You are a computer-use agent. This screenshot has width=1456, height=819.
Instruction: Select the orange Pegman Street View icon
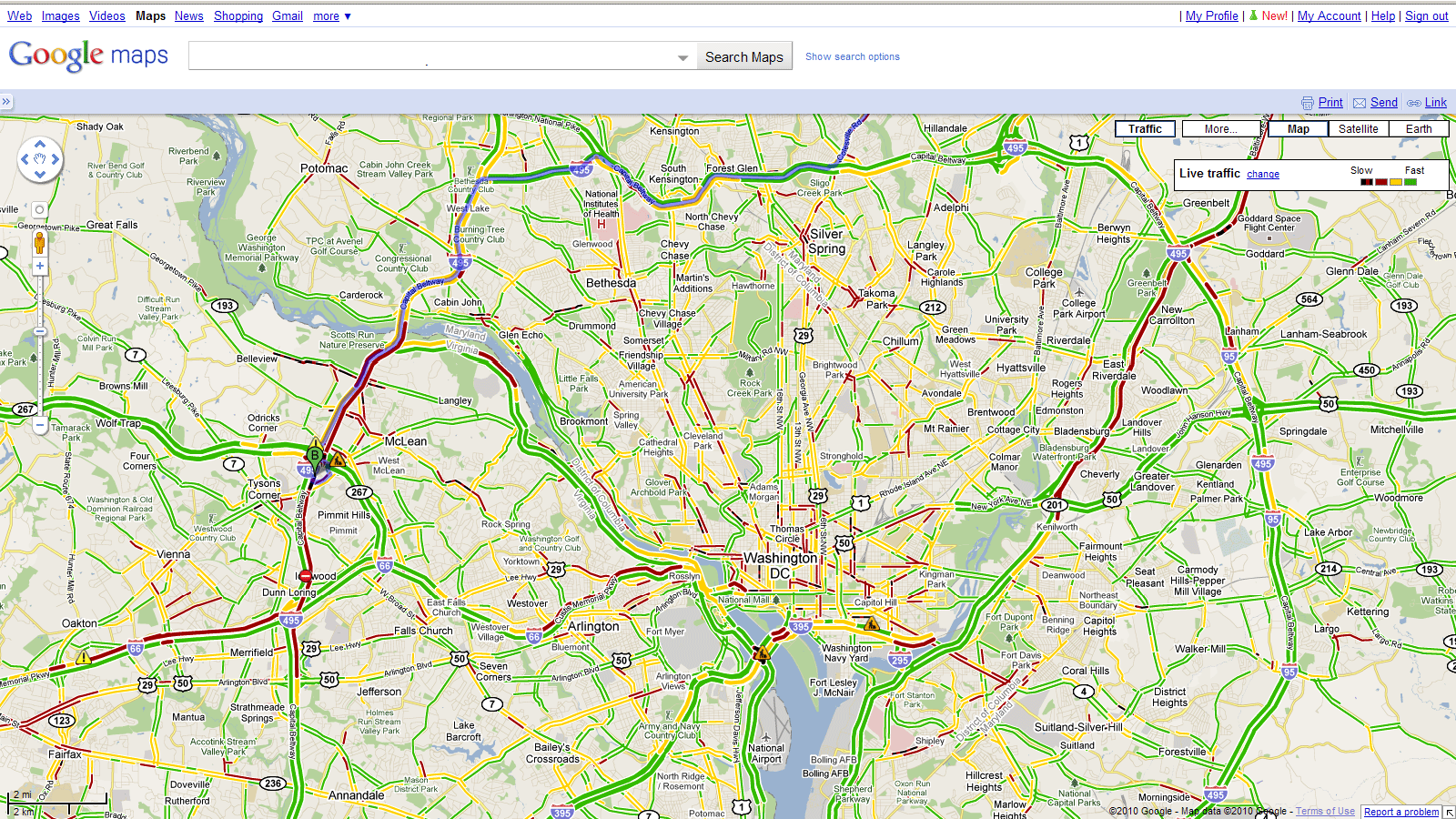(x=39, y=242)
